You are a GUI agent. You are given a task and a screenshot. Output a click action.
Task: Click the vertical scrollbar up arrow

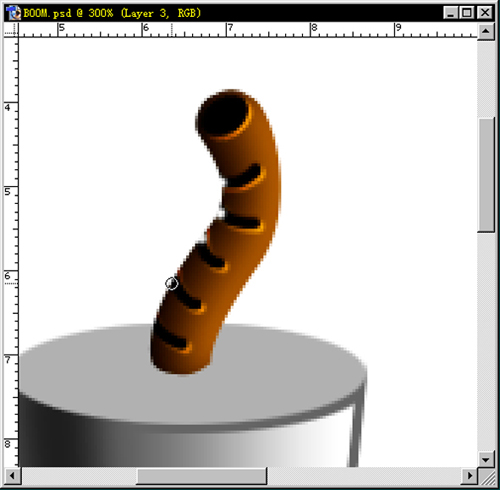pos(486,32)
